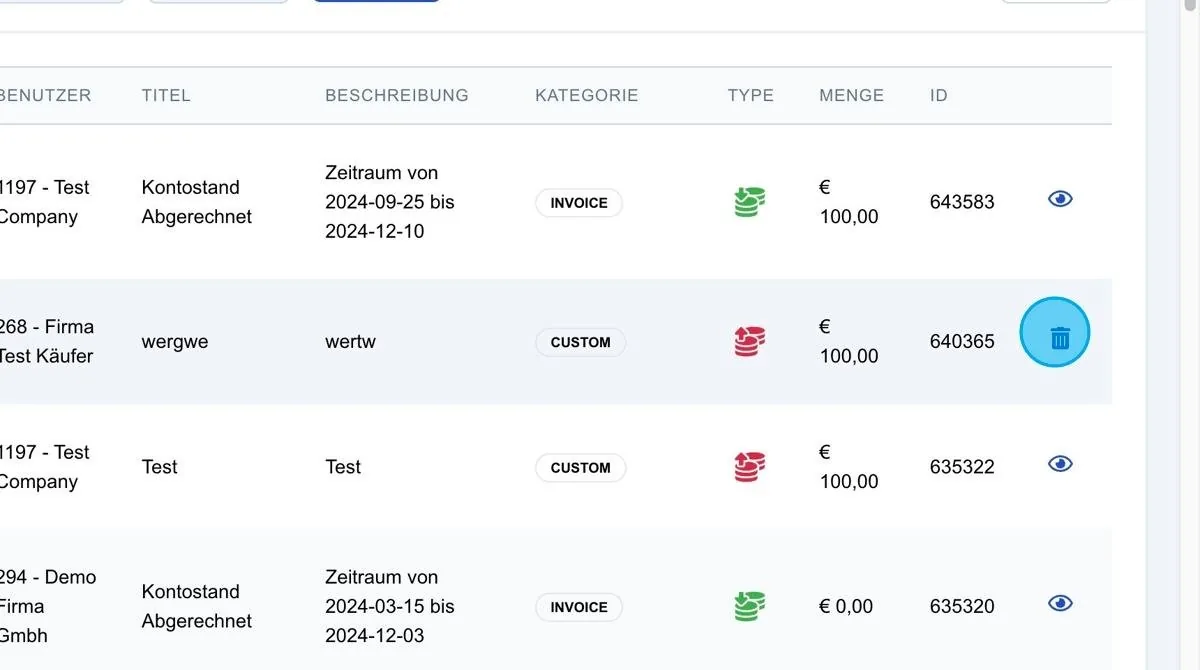Click red debit coins icon in wergwe row
This screenshot has height=670, width=1200.
(749, 341)
